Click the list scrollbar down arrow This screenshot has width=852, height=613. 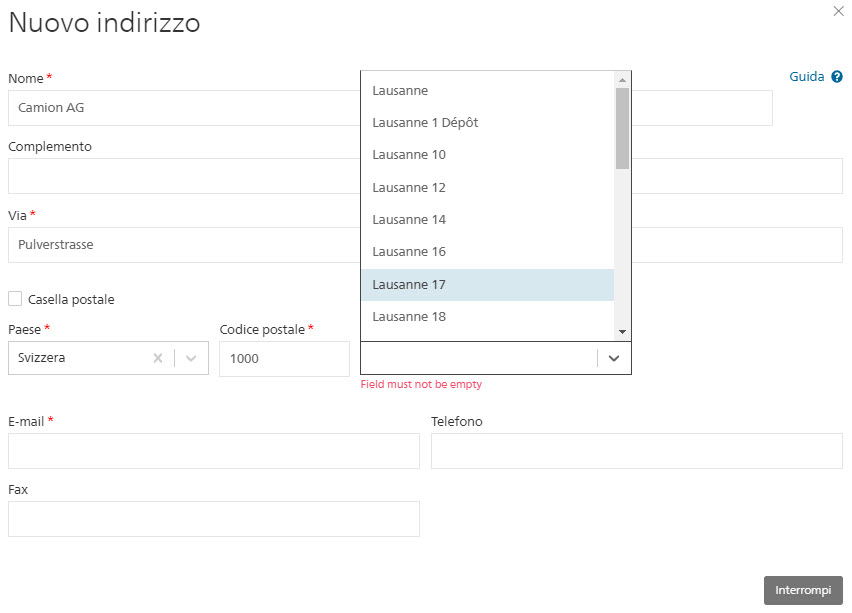[623, 331]
